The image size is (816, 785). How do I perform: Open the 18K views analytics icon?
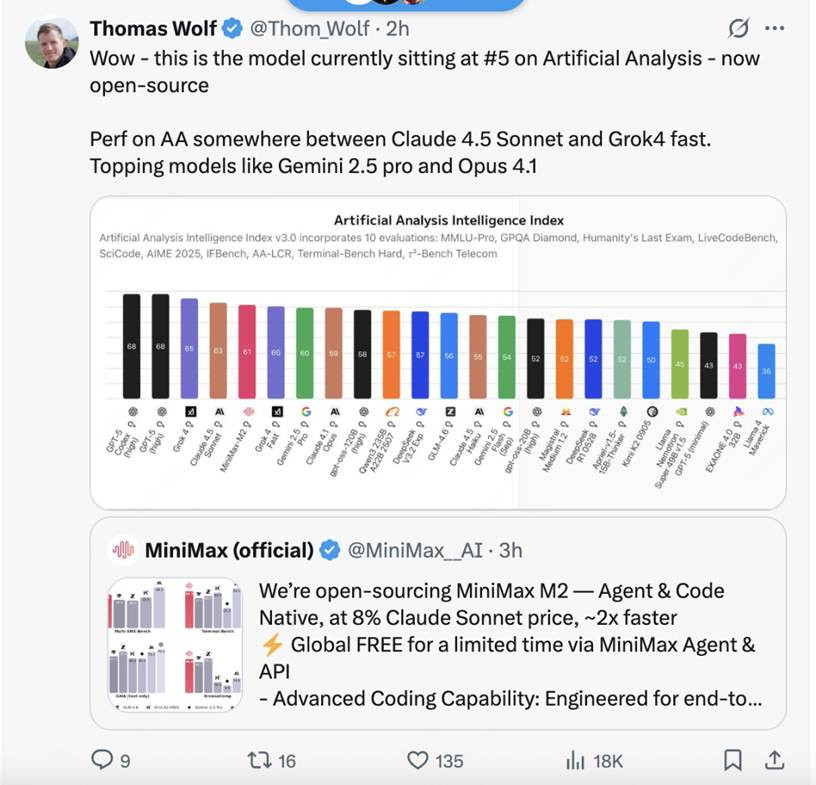point(575,761)
